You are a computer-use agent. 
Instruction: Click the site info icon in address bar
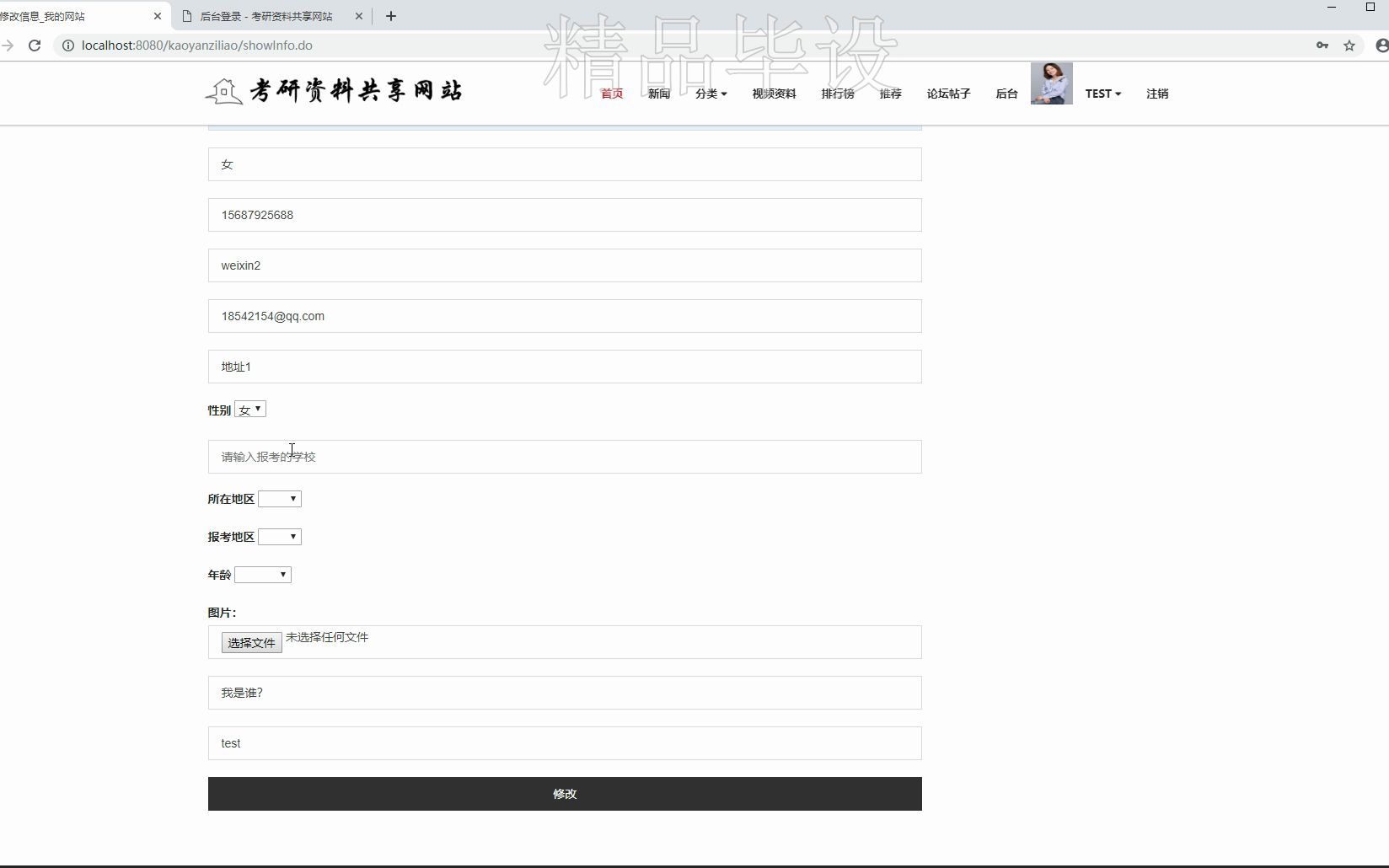(67, 46)
